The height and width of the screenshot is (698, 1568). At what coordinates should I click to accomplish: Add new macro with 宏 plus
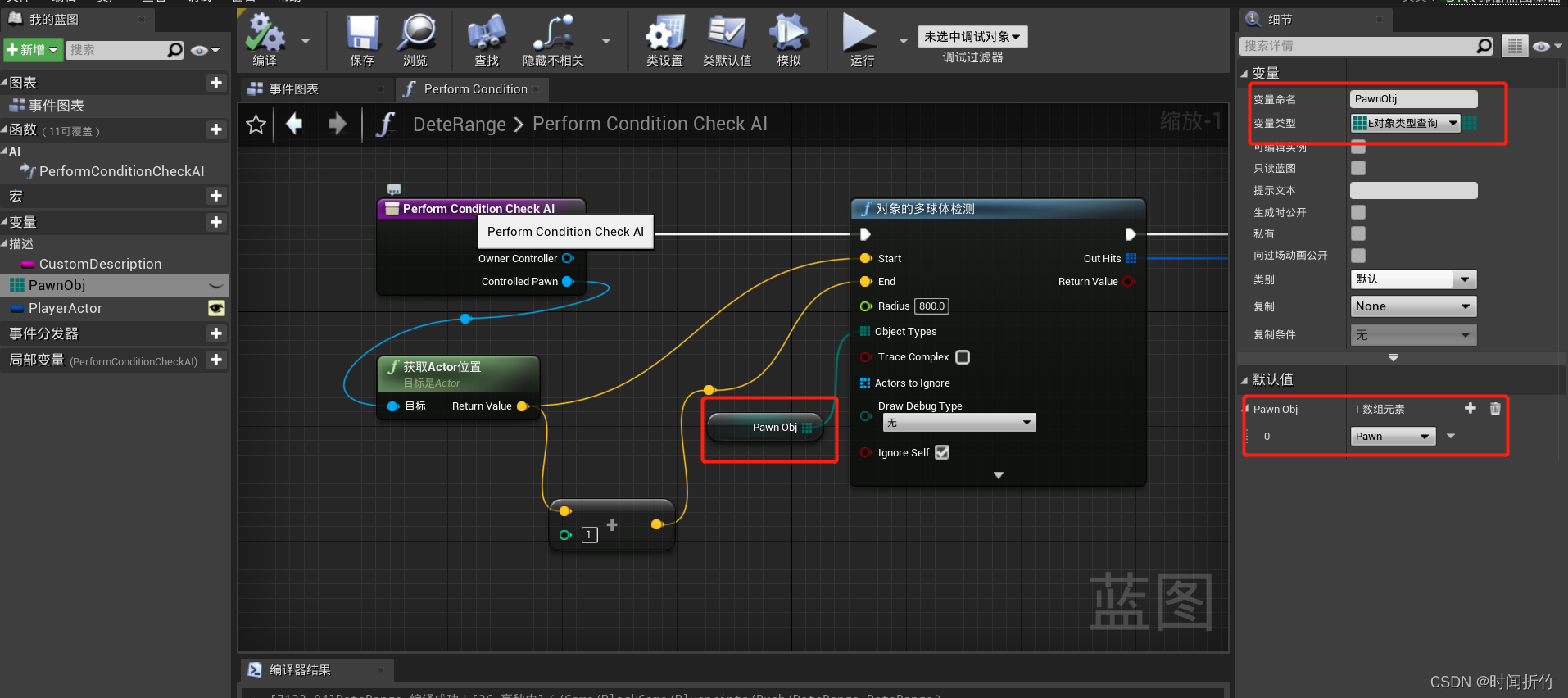[216, 196]
